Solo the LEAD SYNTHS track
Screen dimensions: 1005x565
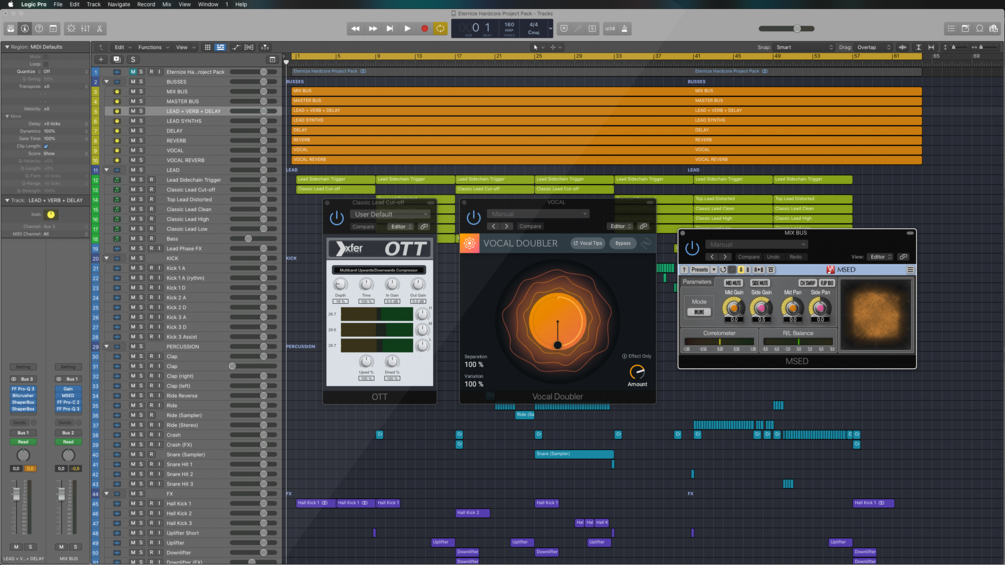click(x=141, y=121)
